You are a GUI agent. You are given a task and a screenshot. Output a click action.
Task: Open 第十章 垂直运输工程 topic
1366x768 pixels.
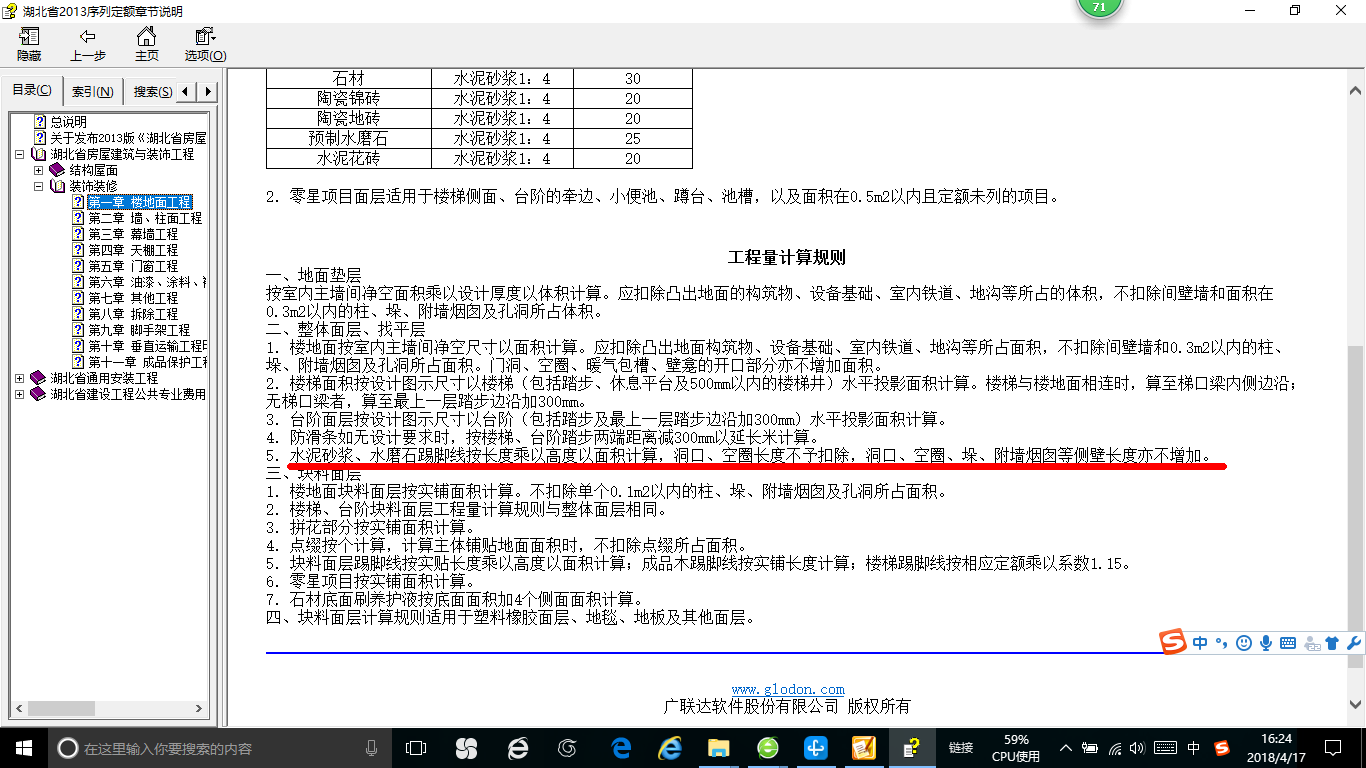(147, 346)
